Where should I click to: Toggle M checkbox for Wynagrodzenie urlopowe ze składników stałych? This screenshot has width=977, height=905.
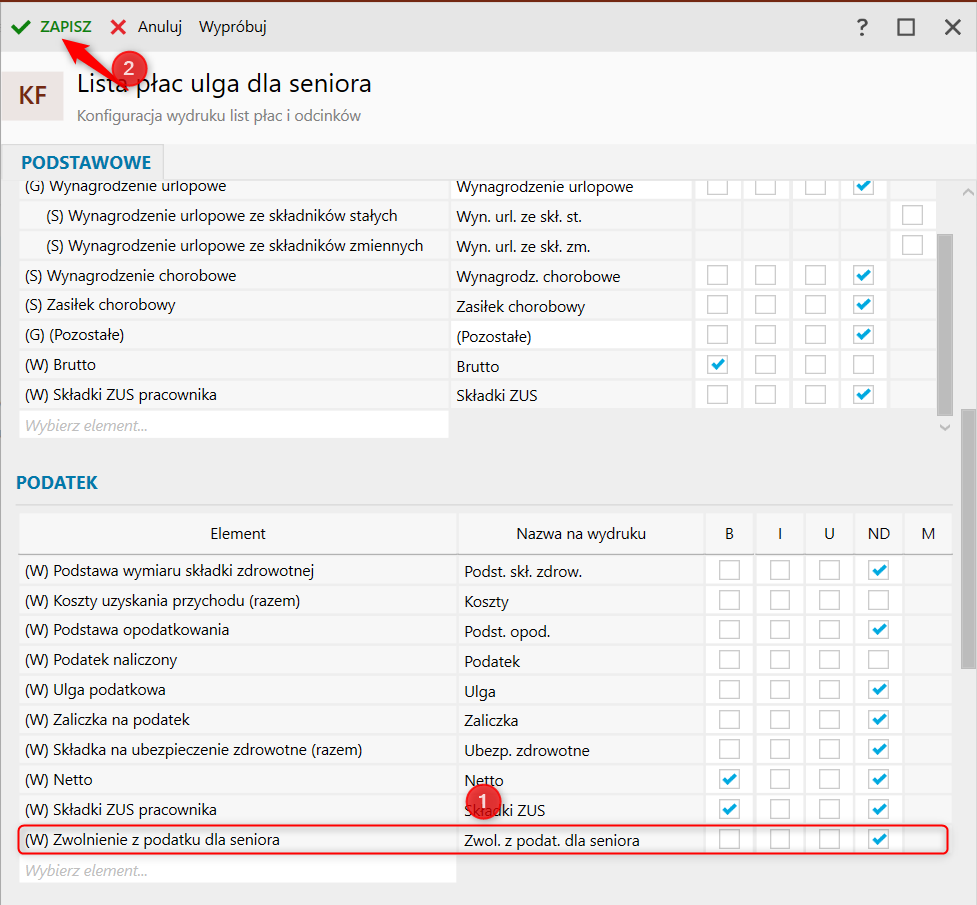click(x=912, y=215)
